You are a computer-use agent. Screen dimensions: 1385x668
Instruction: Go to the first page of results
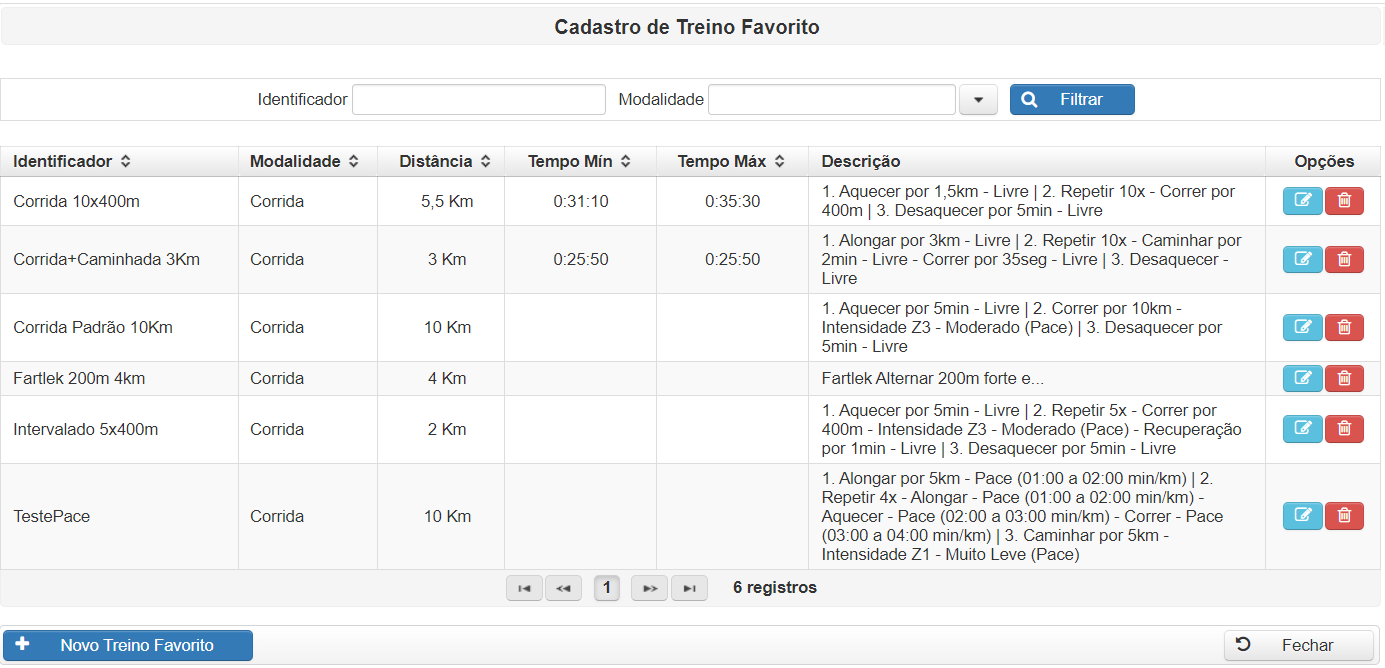[x=524, y=588]
